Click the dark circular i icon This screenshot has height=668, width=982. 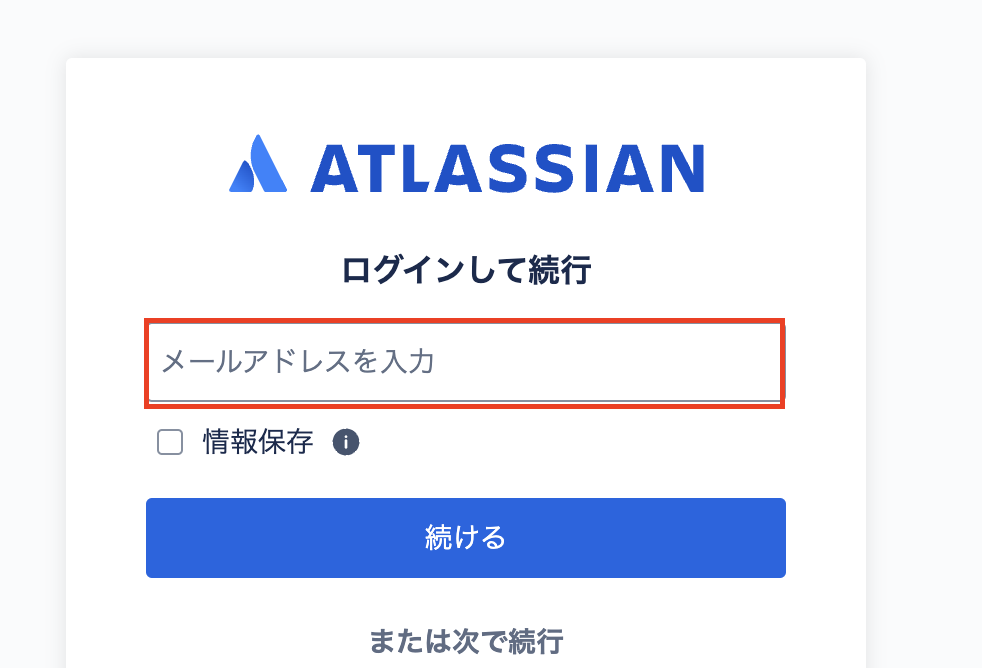(x=346, y=442)
